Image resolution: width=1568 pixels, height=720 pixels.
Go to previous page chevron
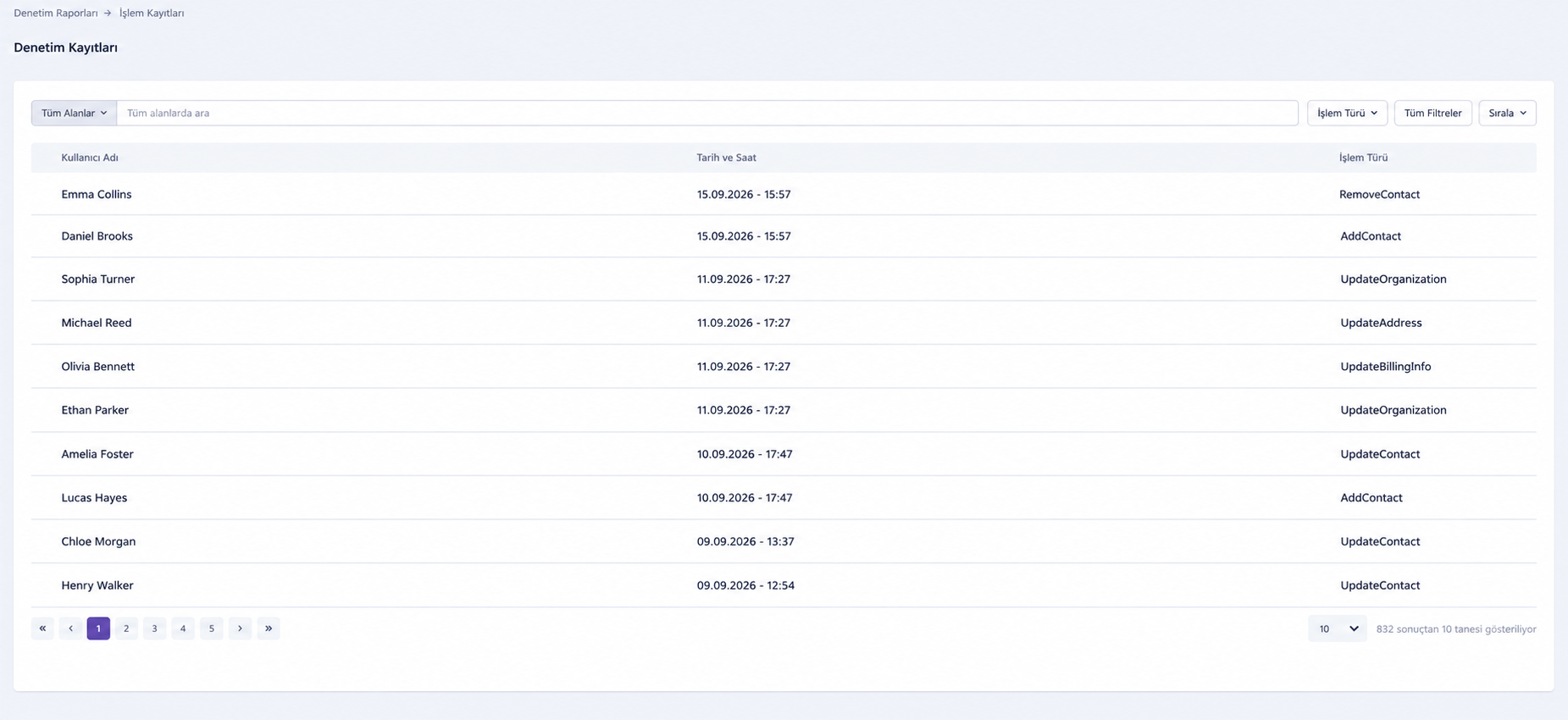[x=70, y=629]
